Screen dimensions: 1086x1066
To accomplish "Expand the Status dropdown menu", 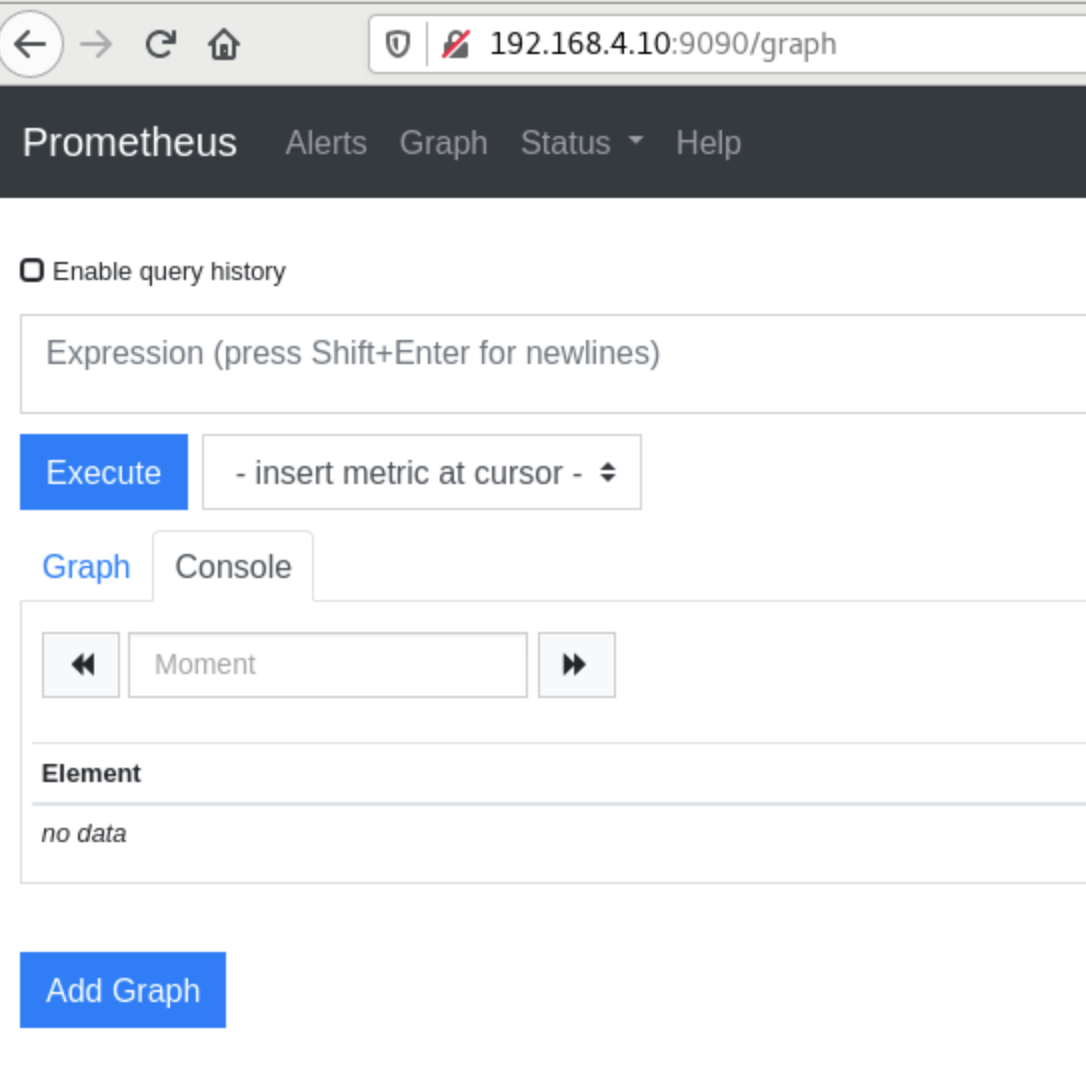I will pos(582,143).
